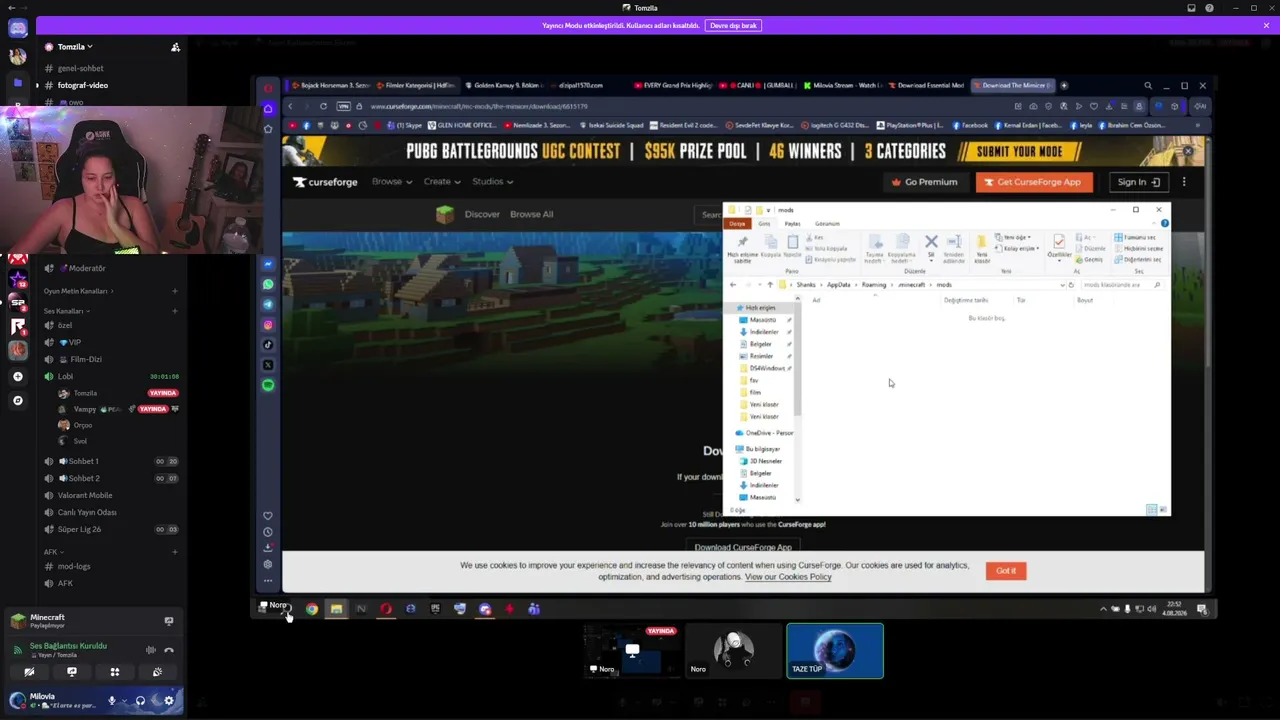
Task: Open OneDrive in Explorer navigation pane
Action: (x=766, y=433)
